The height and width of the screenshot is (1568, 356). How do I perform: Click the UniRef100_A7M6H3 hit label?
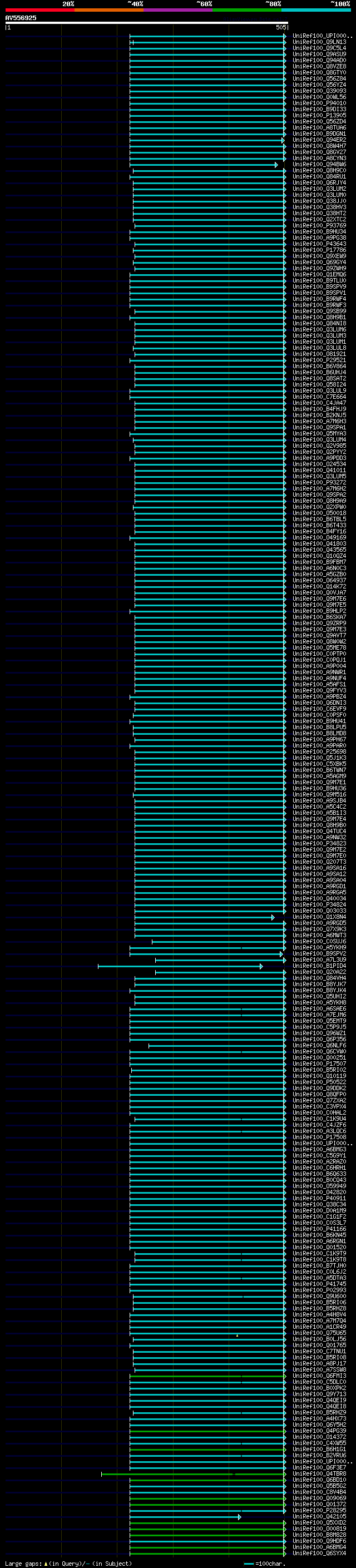319,421
